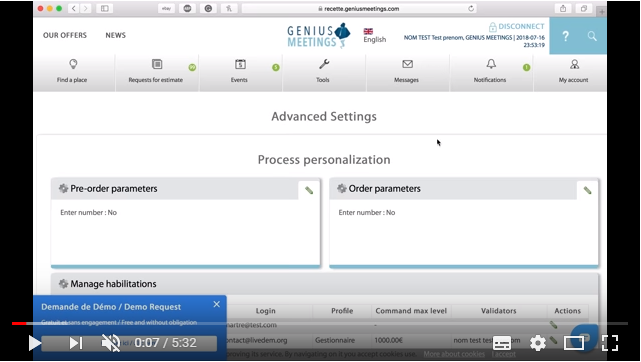Switch to theater mode
Screen dimensions: 641x362
pos(574,343)
